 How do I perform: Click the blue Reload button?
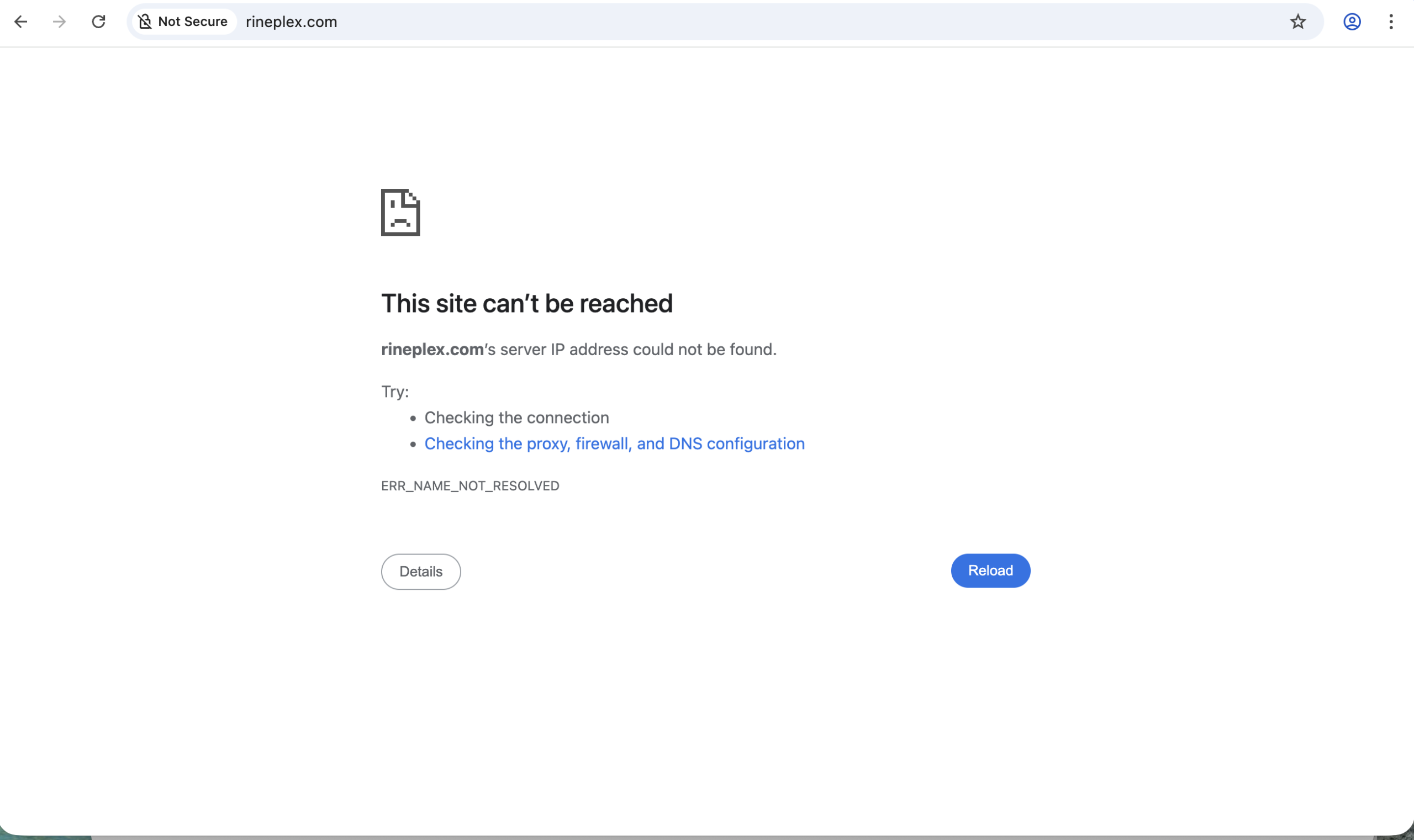click(990, 570)
